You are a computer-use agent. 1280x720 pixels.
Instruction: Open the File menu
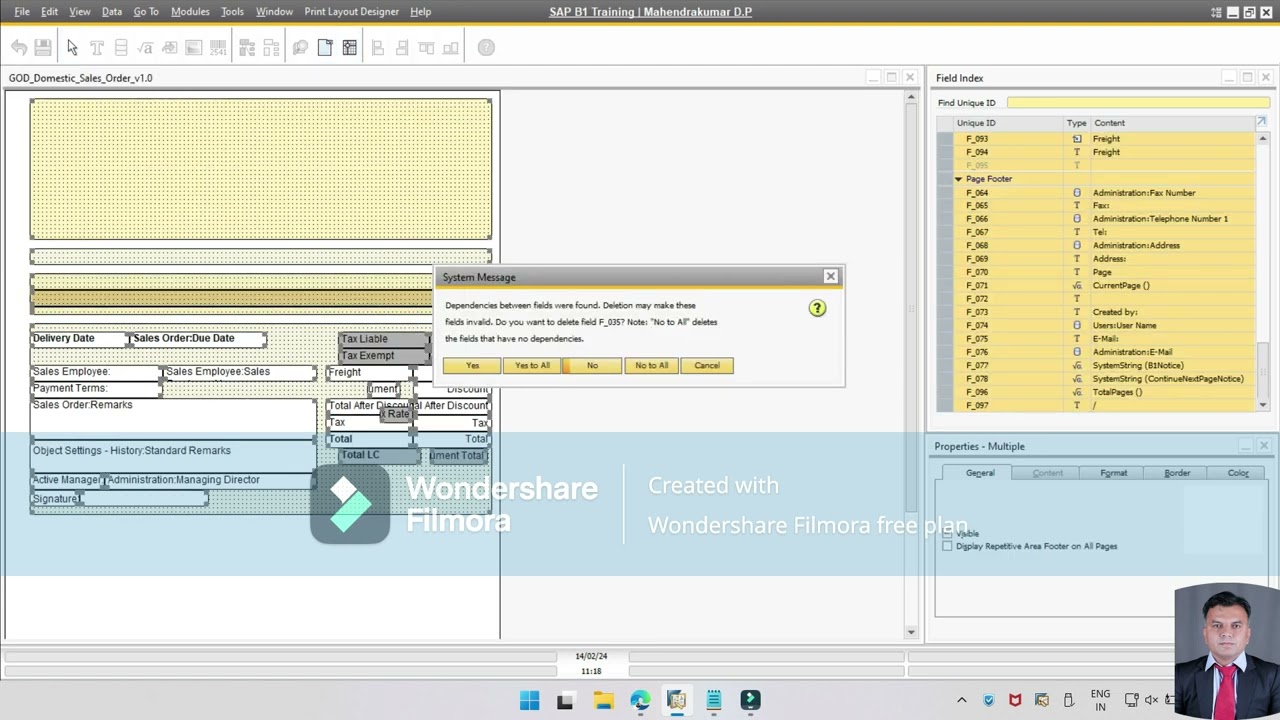pyautogui.click(x=21, y=11)
